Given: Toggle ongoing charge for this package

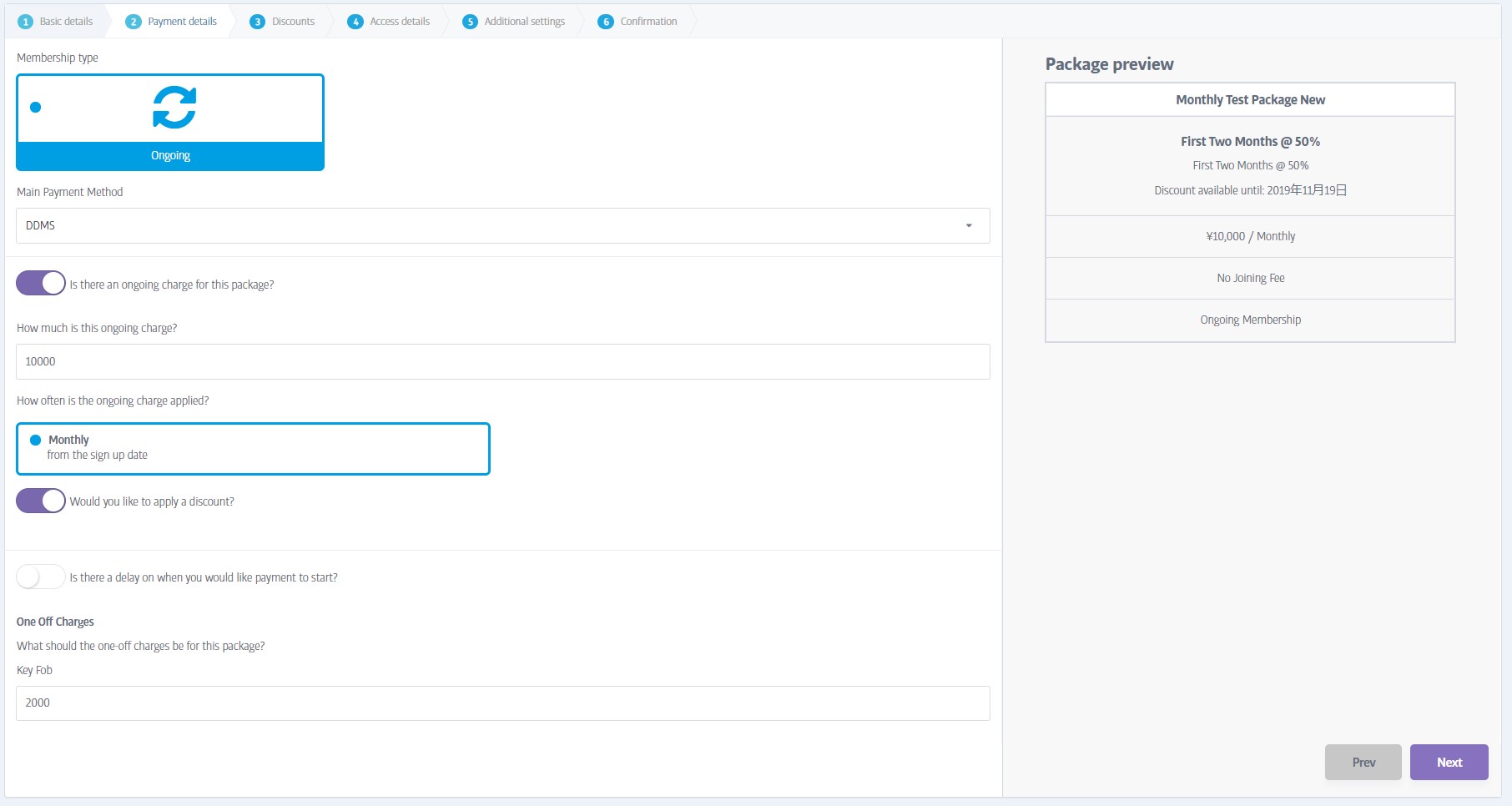Looking at the screenshot, I should (41, 284).
